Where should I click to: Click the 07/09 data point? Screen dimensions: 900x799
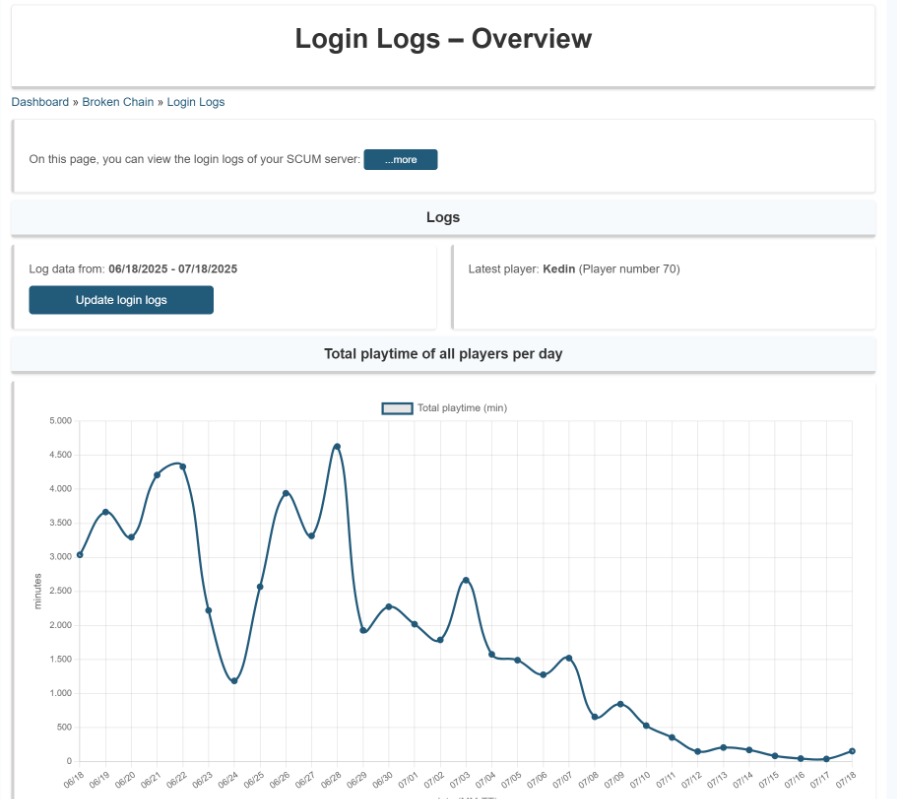(x=620, y=704)
